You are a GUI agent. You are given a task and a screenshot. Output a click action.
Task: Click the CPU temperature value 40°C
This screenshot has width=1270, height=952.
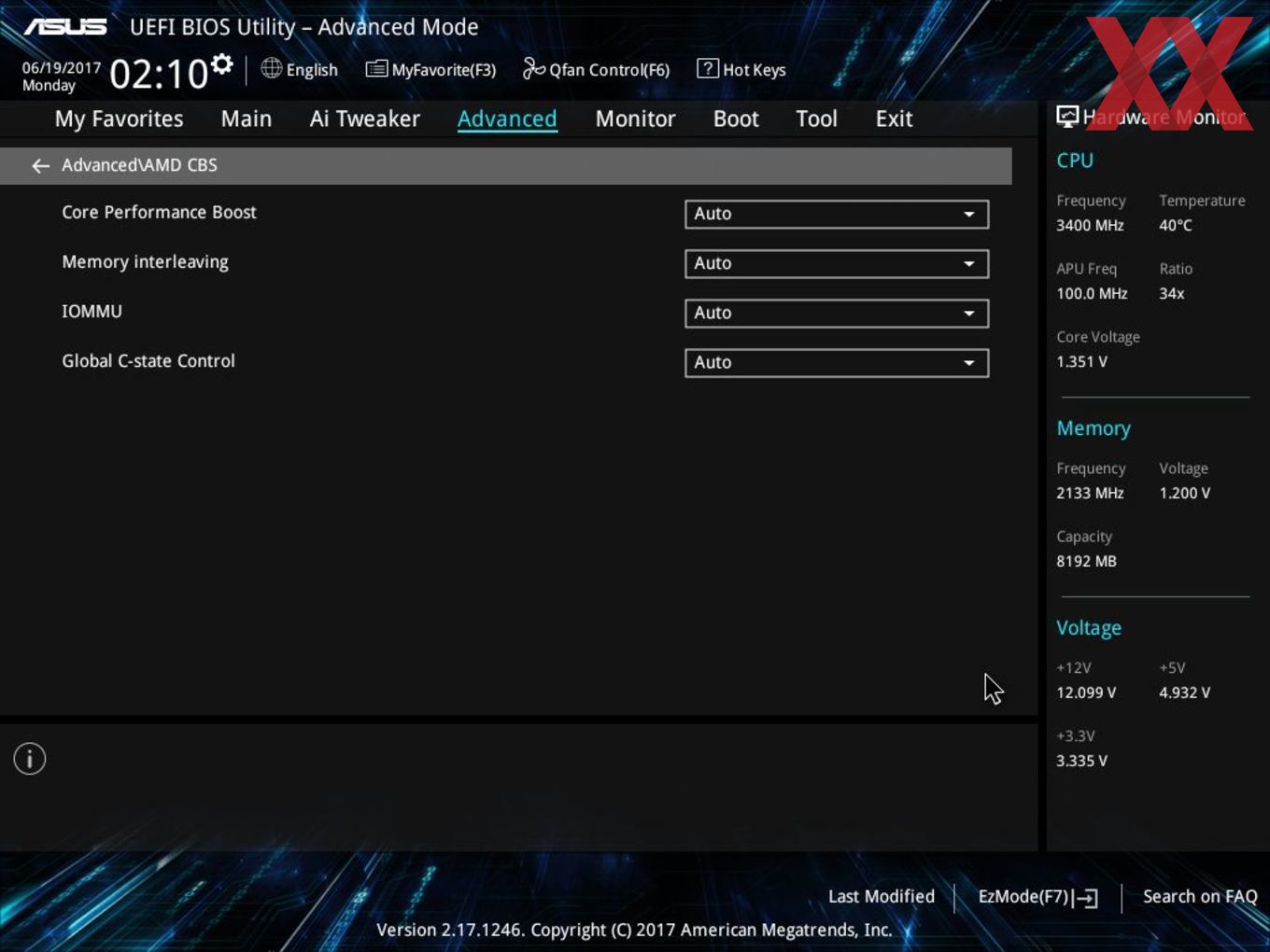(1176, 225)
